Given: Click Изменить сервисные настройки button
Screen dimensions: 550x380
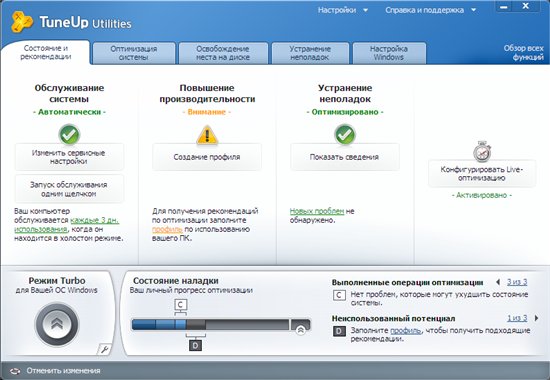Looking at the screenshot, I should pos(69,157).
